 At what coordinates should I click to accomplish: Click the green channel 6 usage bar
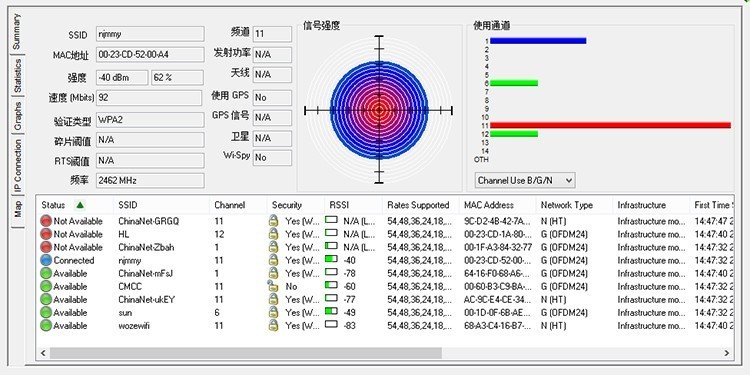[x=514, y=83]
